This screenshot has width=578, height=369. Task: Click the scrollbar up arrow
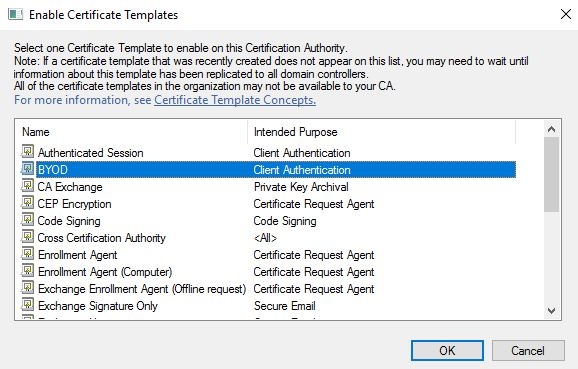coord(551,129)
